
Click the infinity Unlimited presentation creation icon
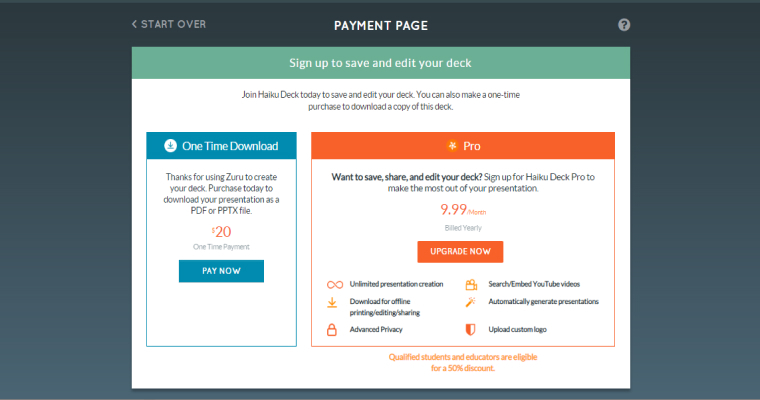(x=333, y=285)
